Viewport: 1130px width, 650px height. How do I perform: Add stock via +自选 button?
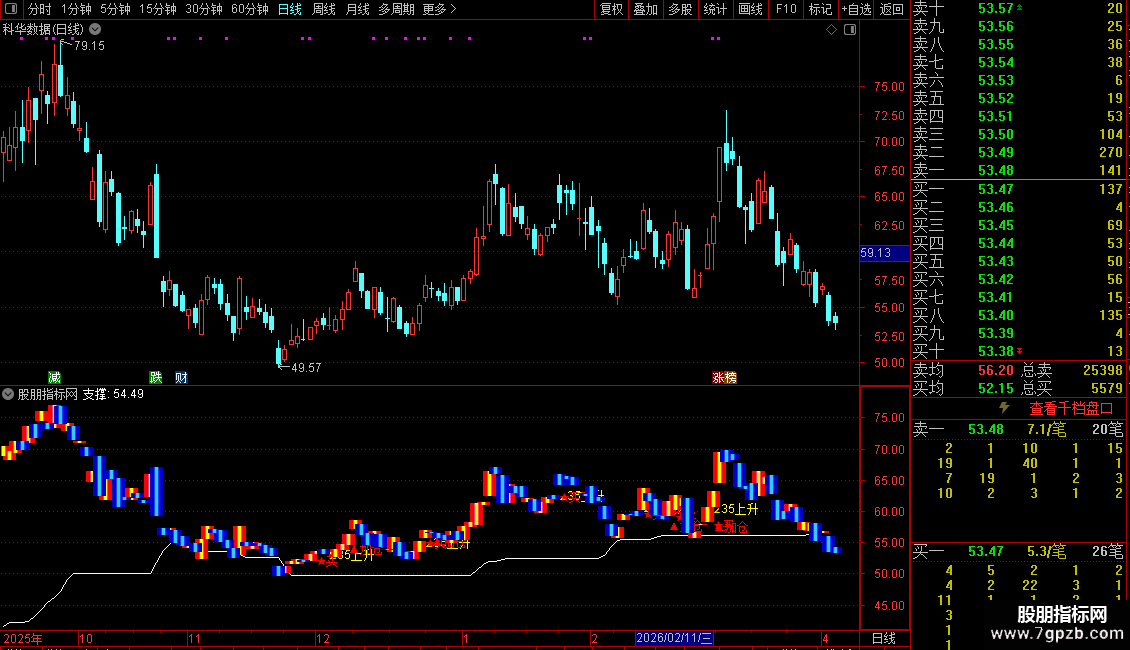(x=856, y=9)
